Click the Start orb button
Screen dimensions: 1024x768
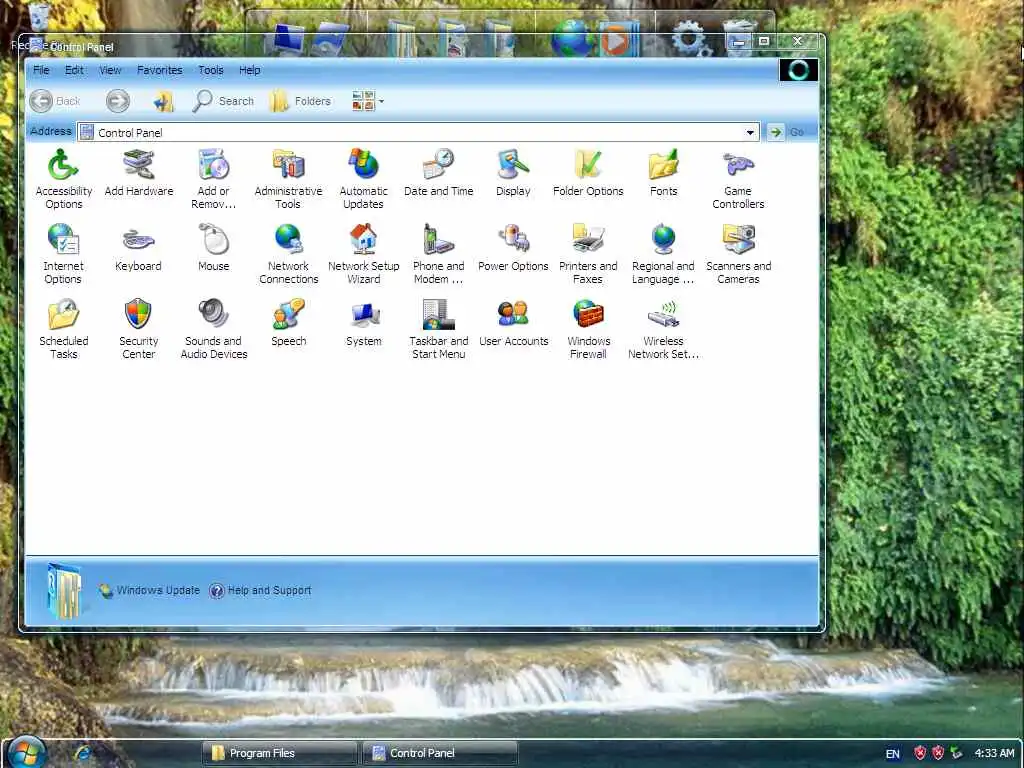27,752
